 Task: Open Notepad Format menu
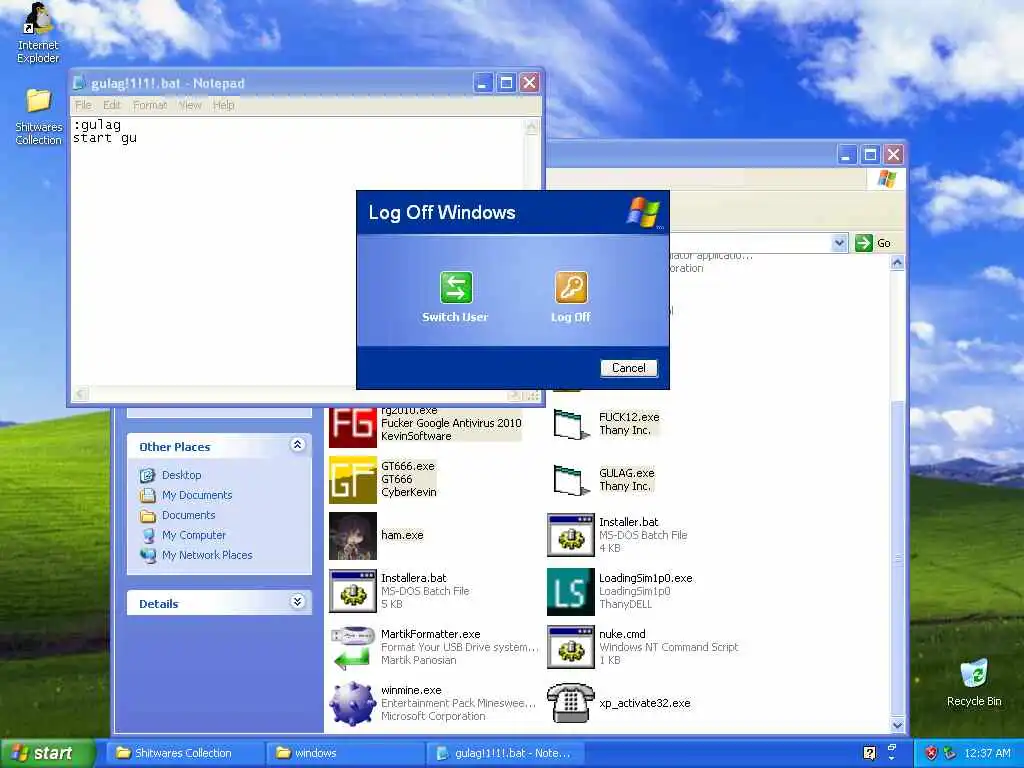coord(150,105)
